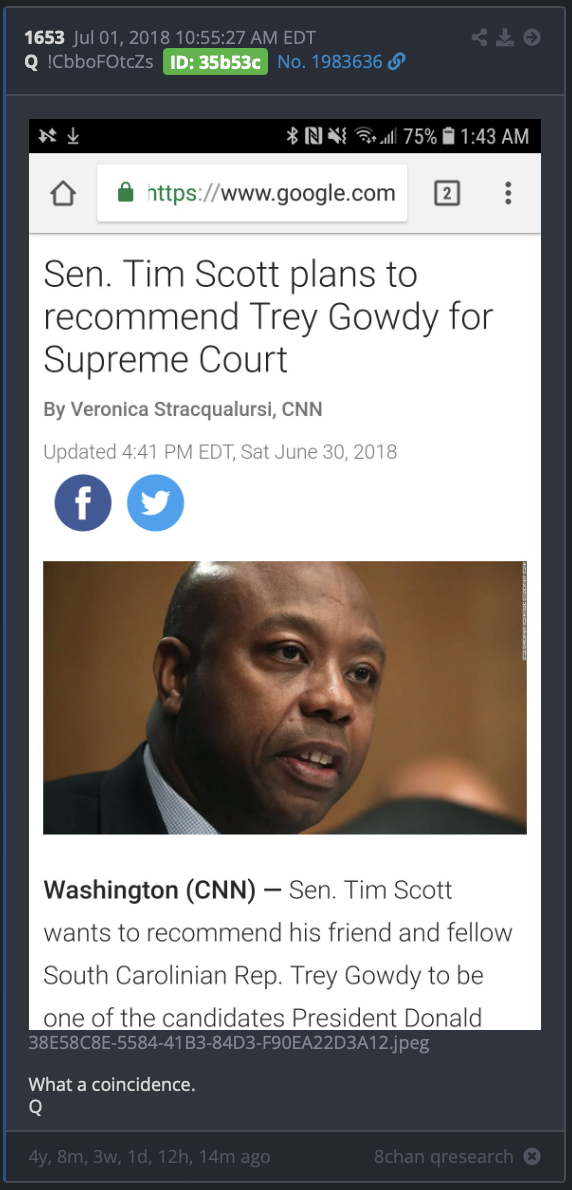The width and height of the screenshot is (572, 1190).
Task: Click the Facebook share icon
Action: 83,502
